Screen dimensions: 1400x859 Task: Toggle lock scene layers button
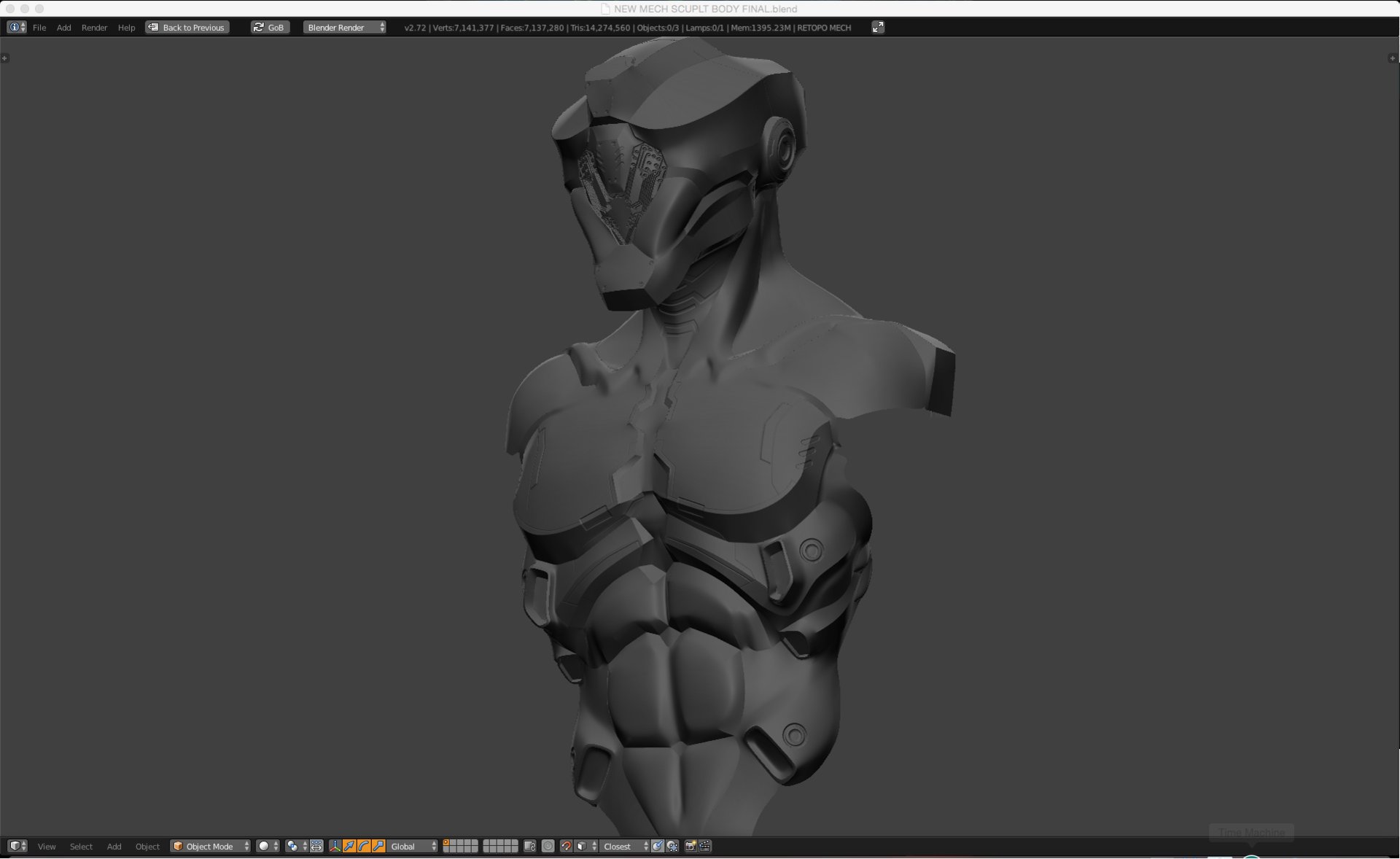point(530,847)
